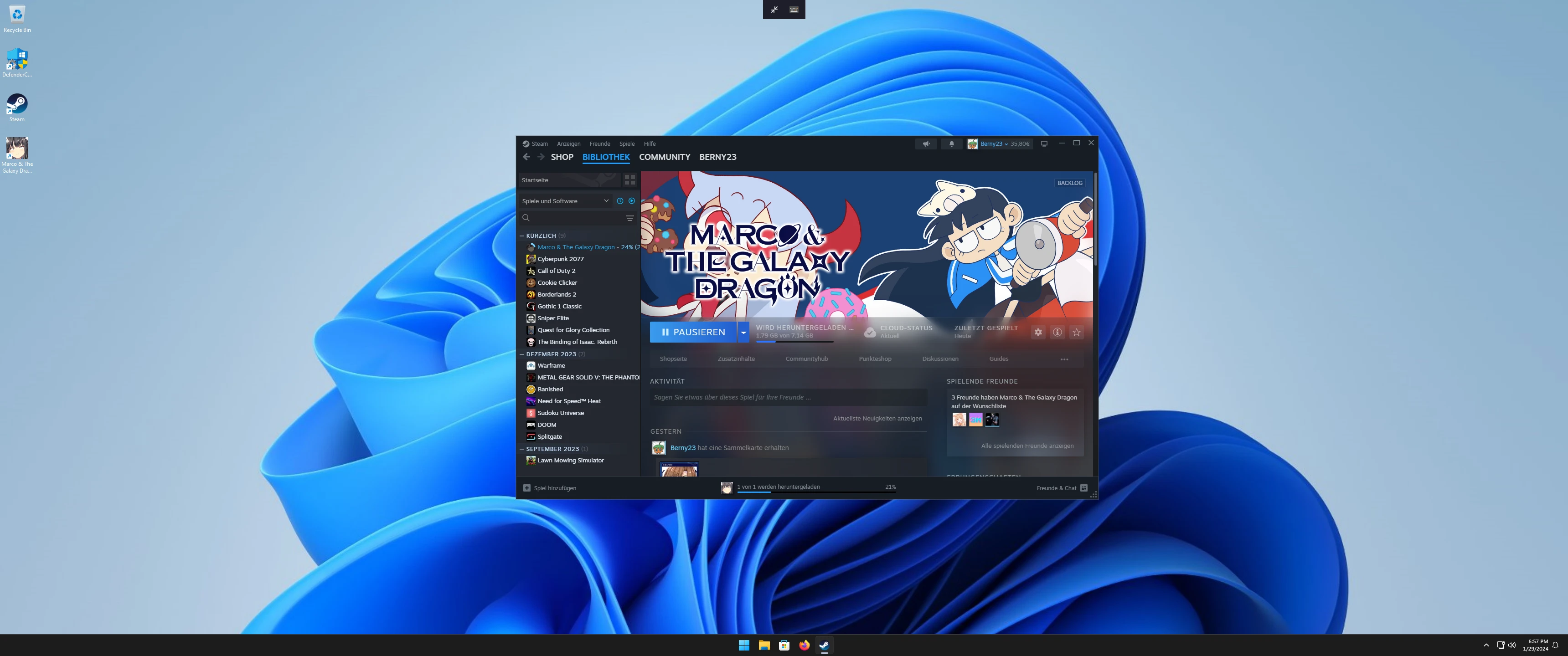Add game to favorites star icon
This screenshot has height=656, width=1568.
[x=1076, y=332]
